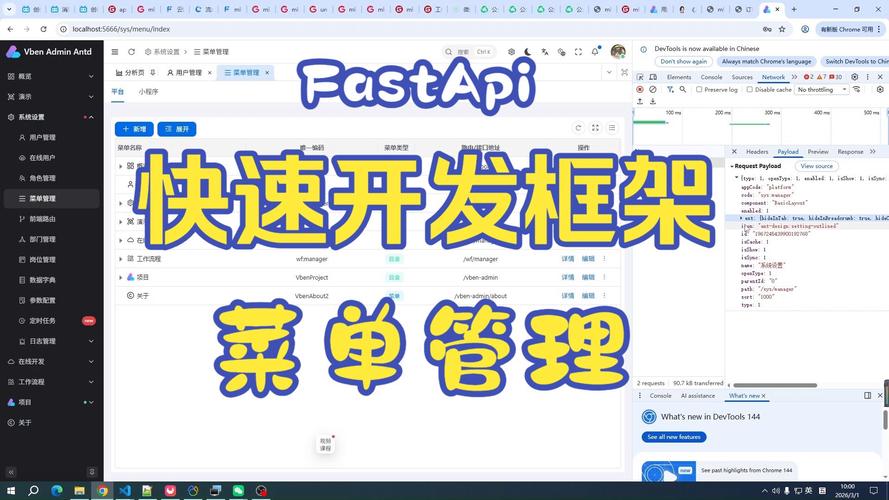Open 部门管理 in the sidebar

point(52,239)
